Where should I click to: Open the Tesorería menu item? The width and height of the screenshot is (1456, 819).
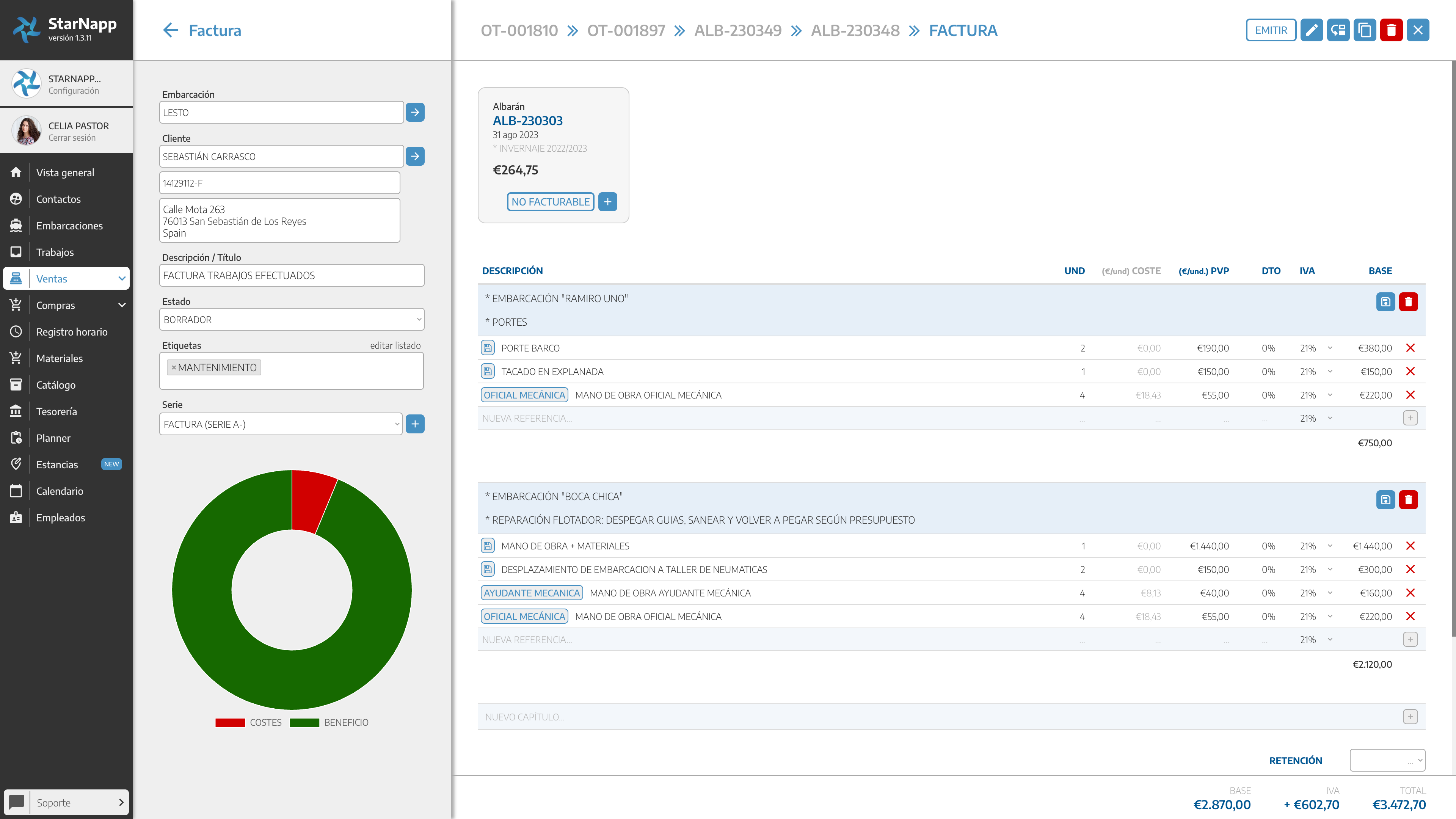tap(56, 411)
